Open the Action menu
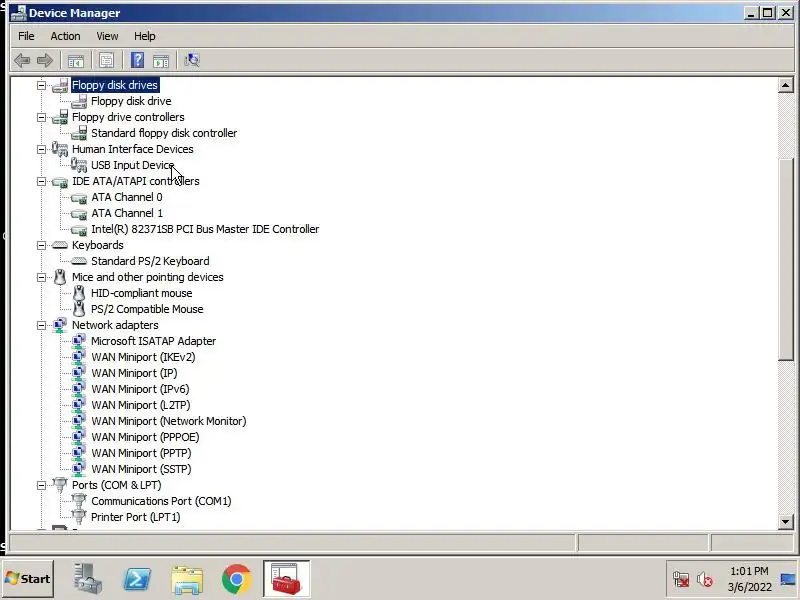Viewport: 800px width, 600px height. (x=65, y=36)
